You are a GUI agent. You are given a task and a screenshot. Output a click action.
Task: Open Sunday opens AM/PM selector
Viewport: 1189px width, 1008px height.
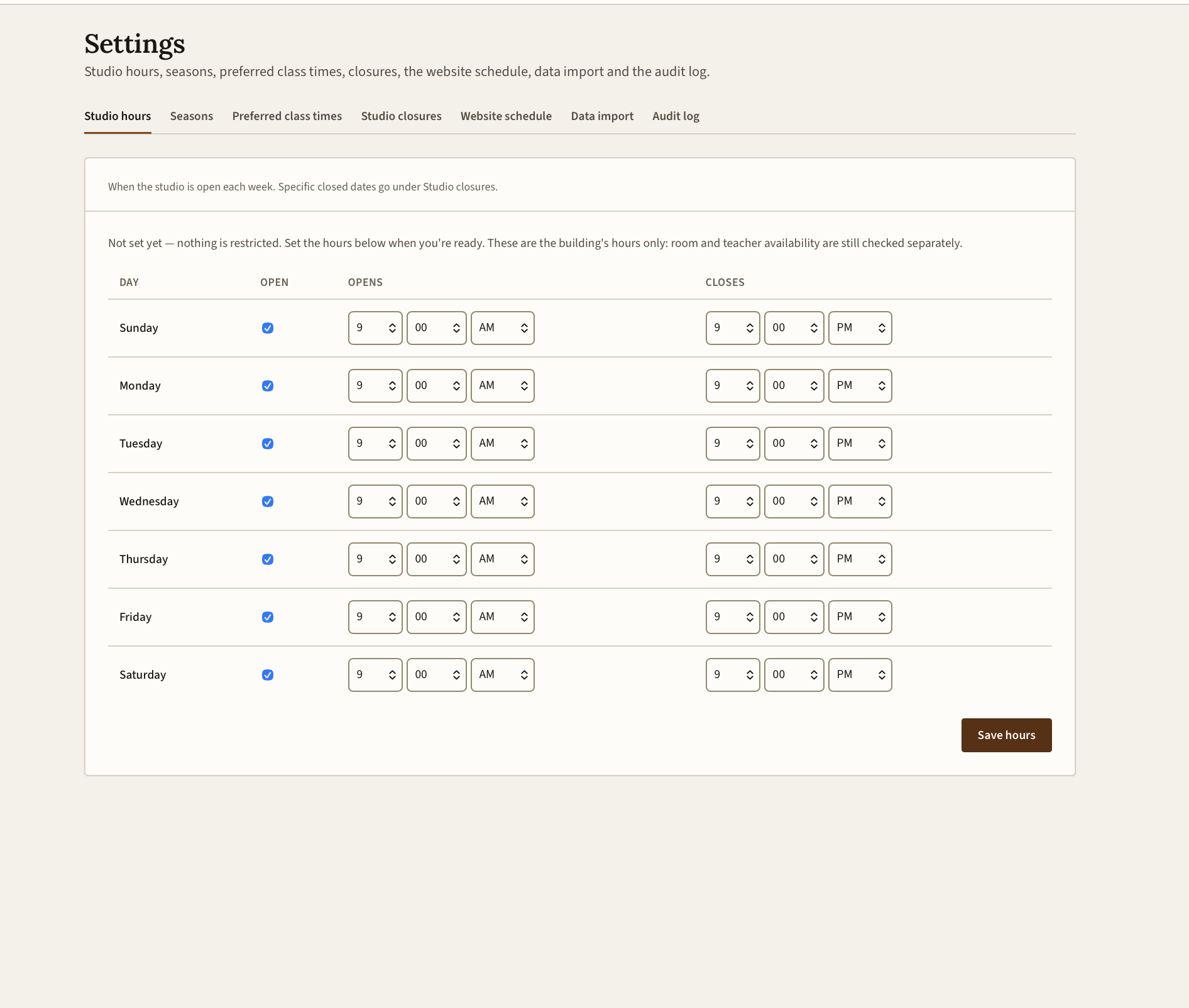503,328
